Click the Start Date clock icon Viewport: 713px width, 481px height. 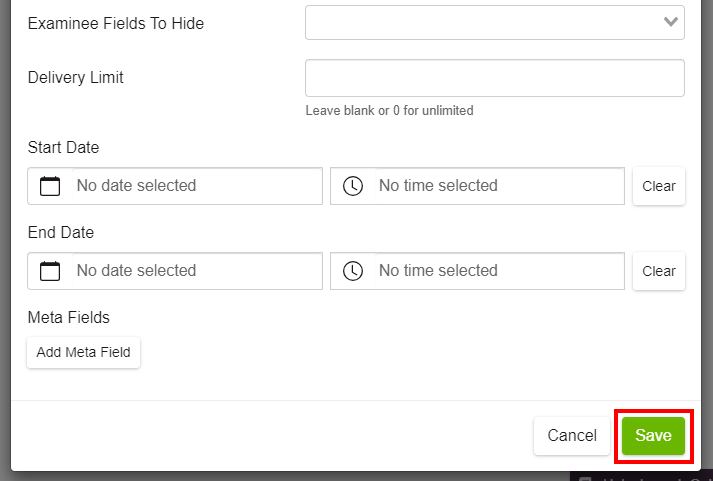(353, 186)
